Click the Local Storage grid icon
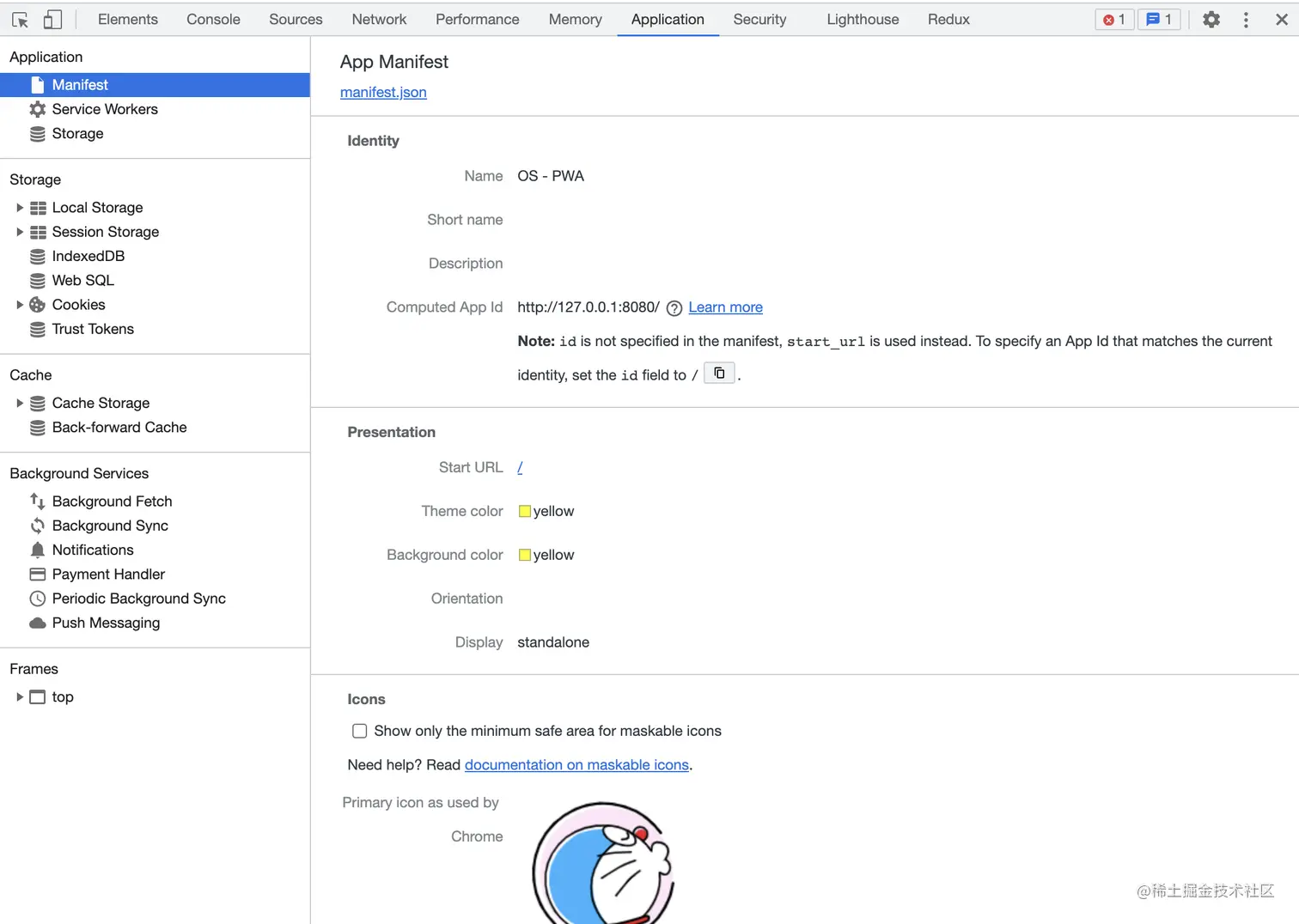The height and width of the screenshot is (924, 1299). (x=38, y=208)
